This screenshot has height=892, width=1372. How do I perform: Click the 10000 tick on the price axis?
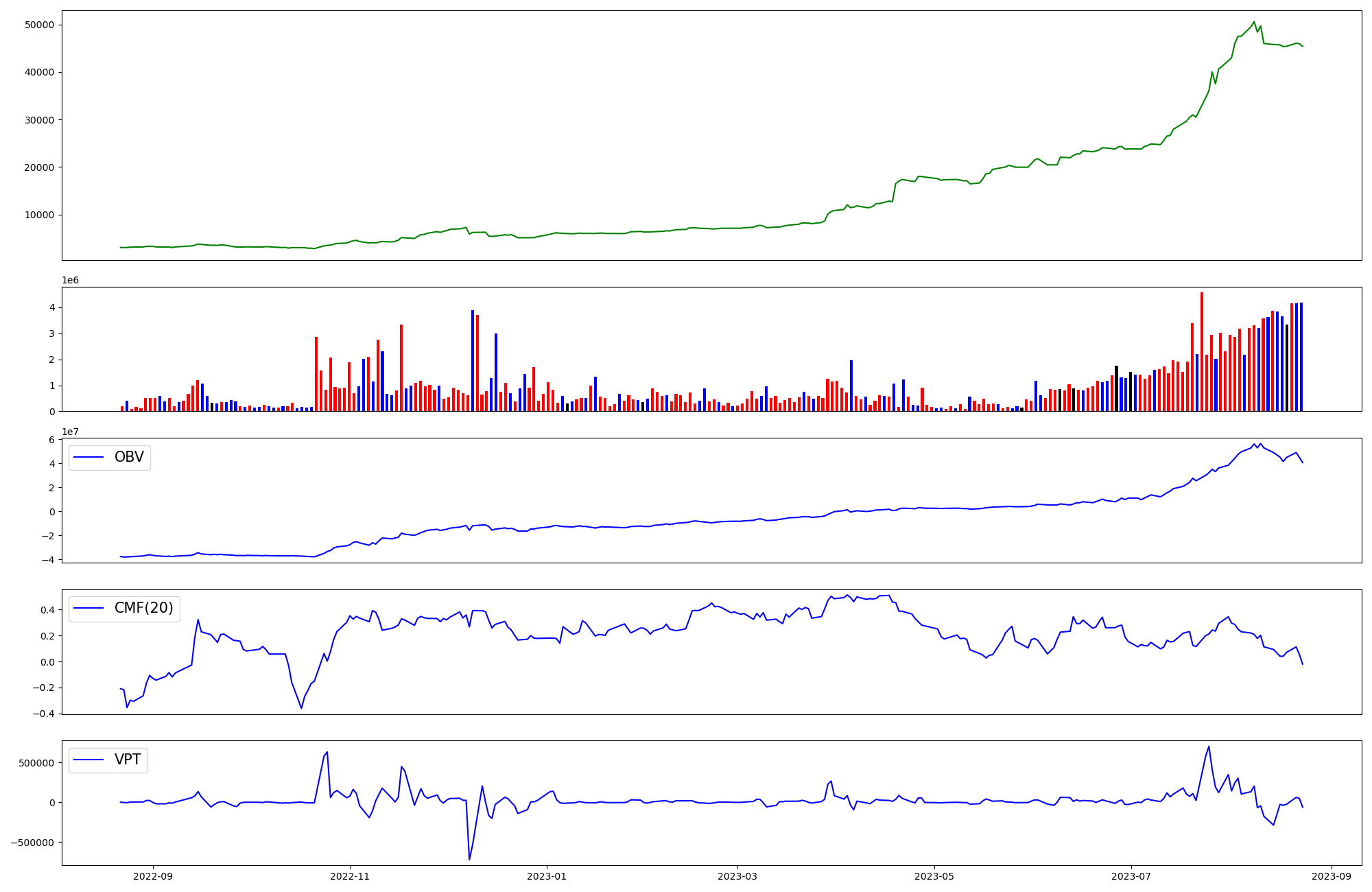(x=39, y=215)
